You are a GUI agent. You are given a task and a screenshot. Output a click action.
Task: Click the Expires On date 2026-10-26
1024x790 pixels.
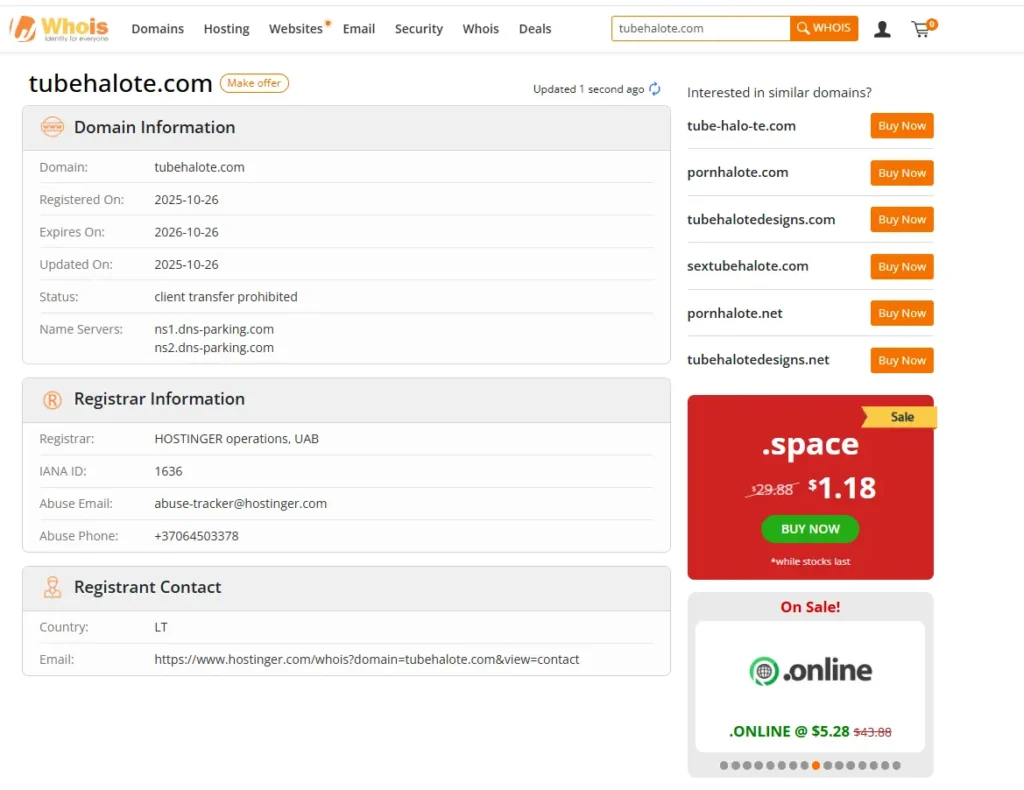point(186,232)
